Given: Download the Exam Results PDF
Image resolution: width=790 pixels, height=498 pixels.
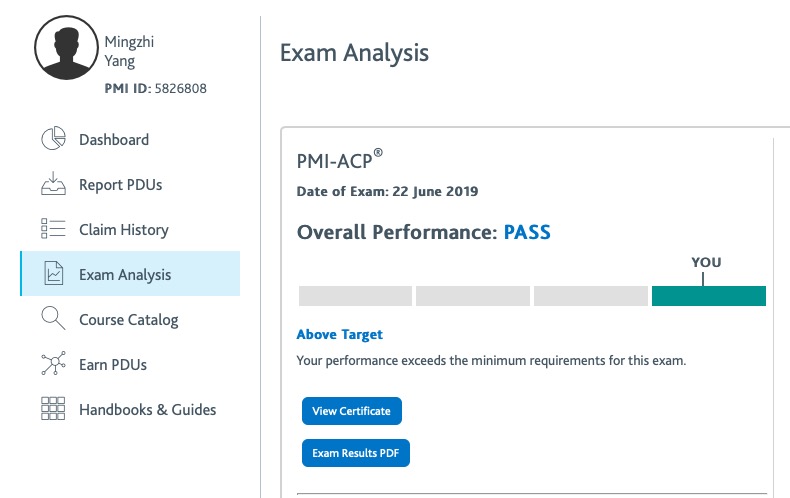Looking at the screenshot, I should click(x=356, y=453).
